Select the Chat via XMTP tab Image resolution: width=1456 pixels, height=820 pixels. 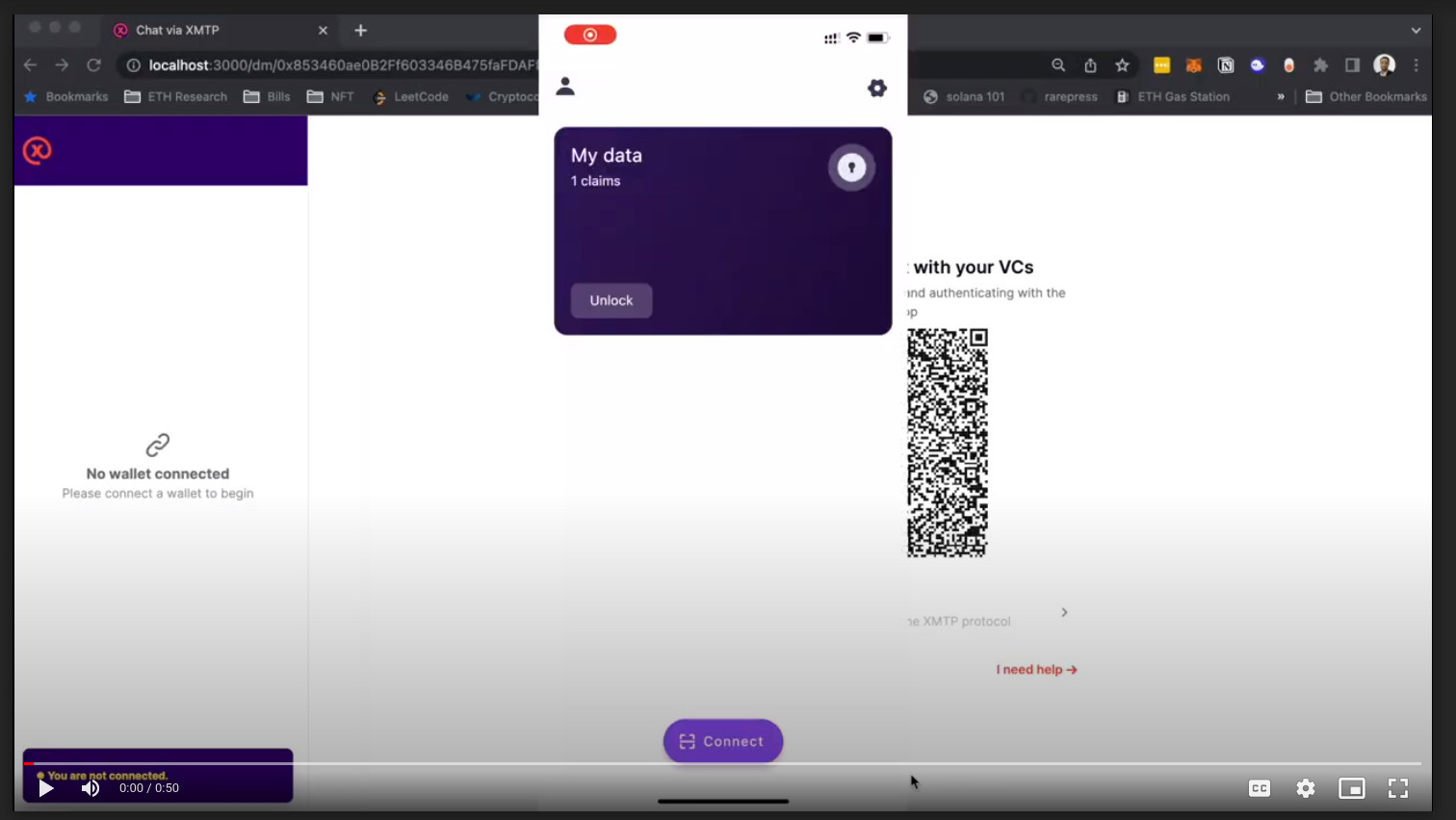pyautogui.click(x=220, y=30)
